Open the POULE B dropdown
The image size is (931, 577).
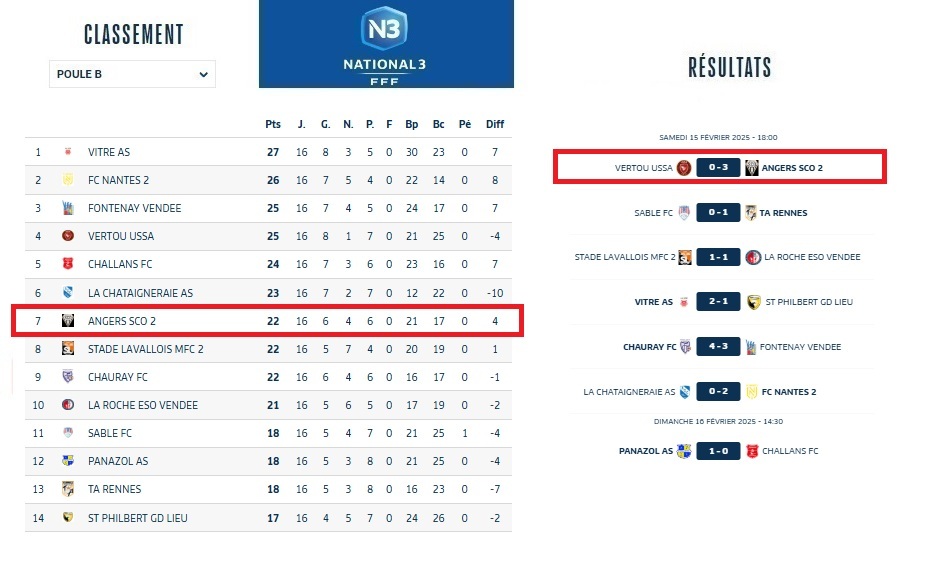[131, 74]
